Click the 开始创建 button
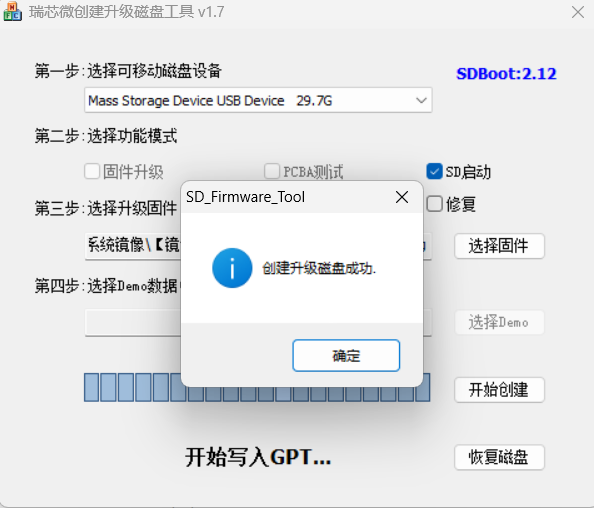Screen dimensions: 594x508 click(x=499, y=390)
